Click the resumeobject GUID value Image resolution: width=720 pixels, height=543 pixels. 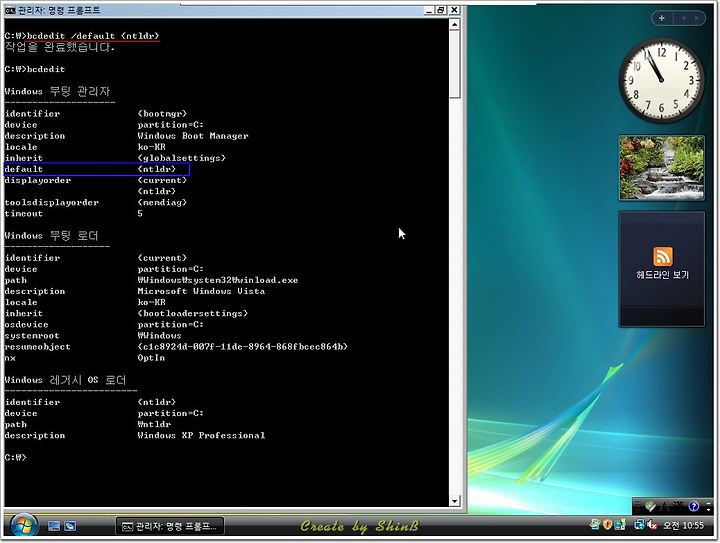(x=242, y=347)
